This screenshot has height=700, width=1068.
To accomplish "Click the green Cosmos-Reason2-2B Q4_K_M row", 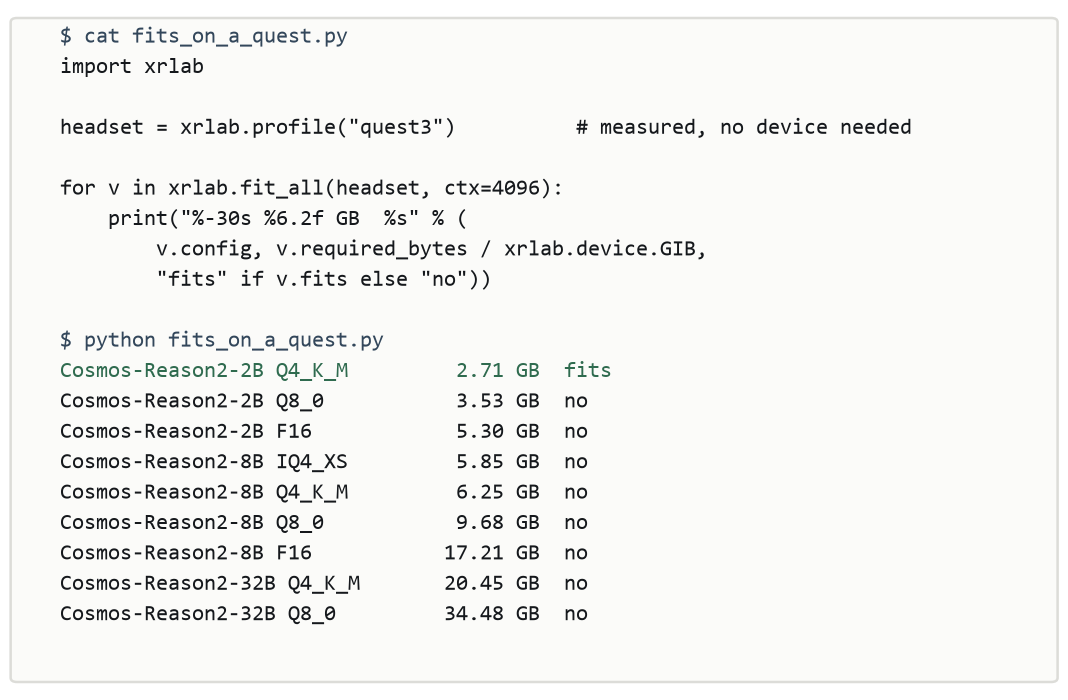I will coord(335,370).
